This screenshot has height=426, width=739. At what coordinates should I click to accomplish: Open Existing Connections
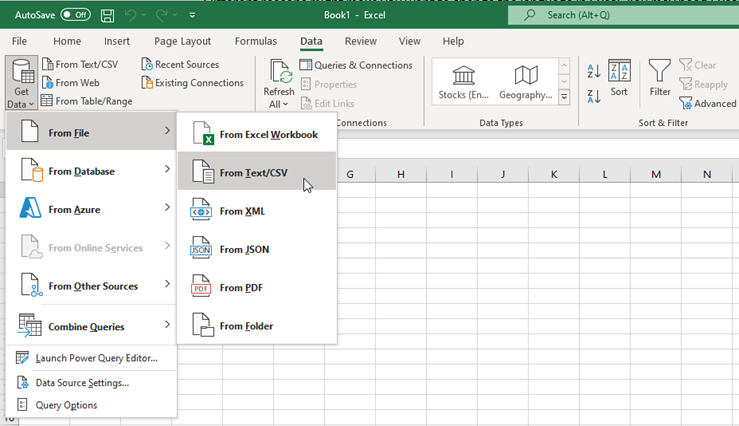pos(193,82)
